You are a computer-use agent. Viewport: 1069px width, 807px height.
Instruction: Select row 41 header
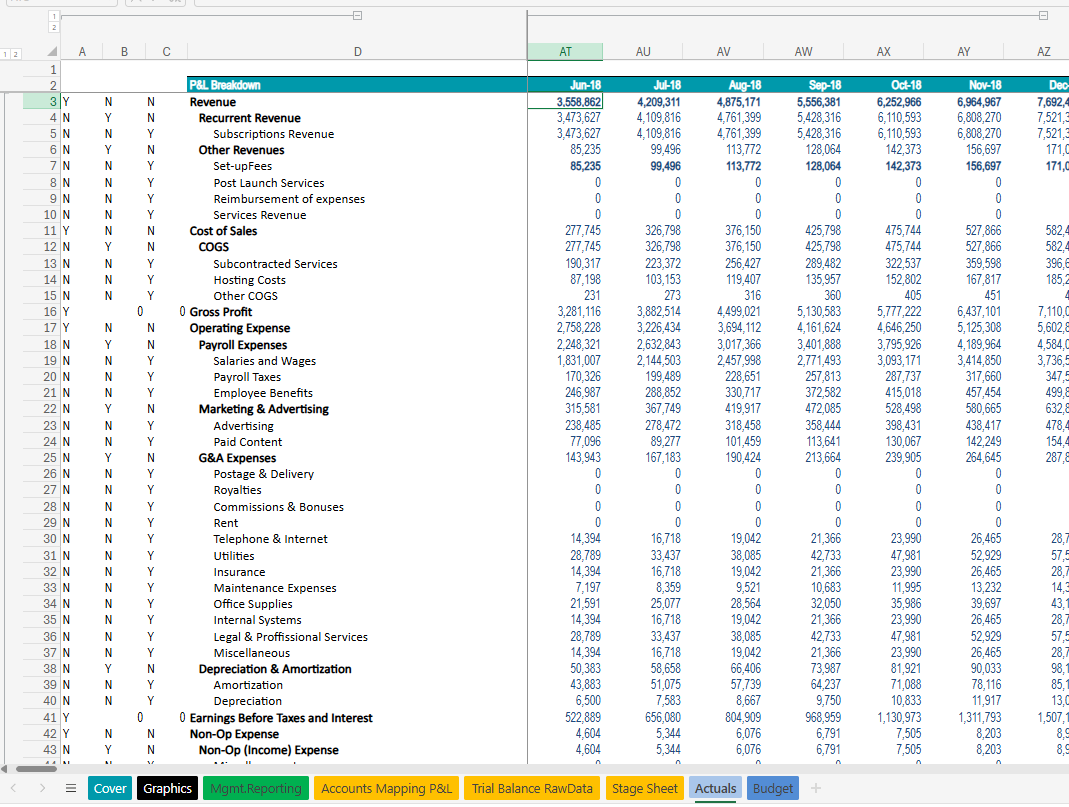point(42,718)
